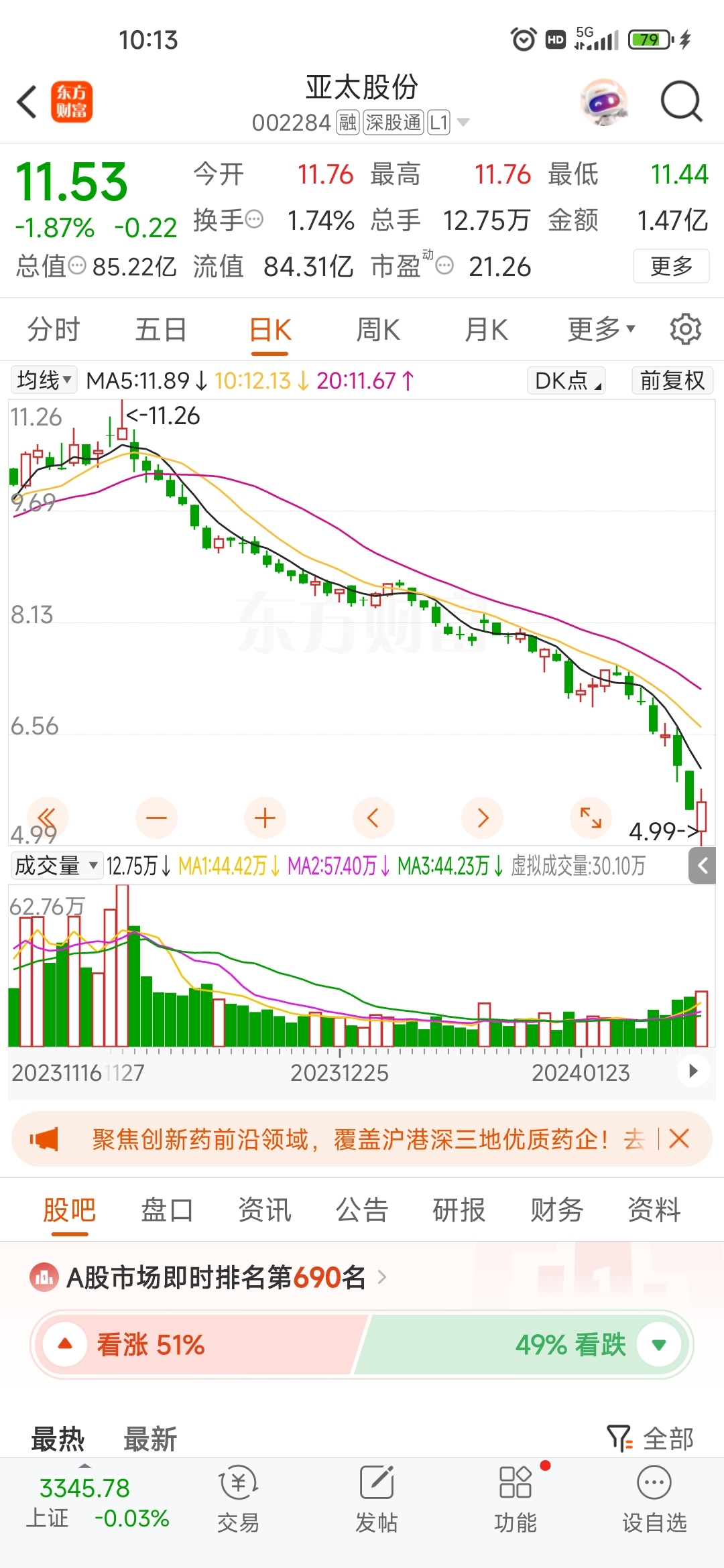Screen dimensions: 724x1568
Task: Open the 公告 tab
Action: pyautogui.click(x=362, y=1210)
